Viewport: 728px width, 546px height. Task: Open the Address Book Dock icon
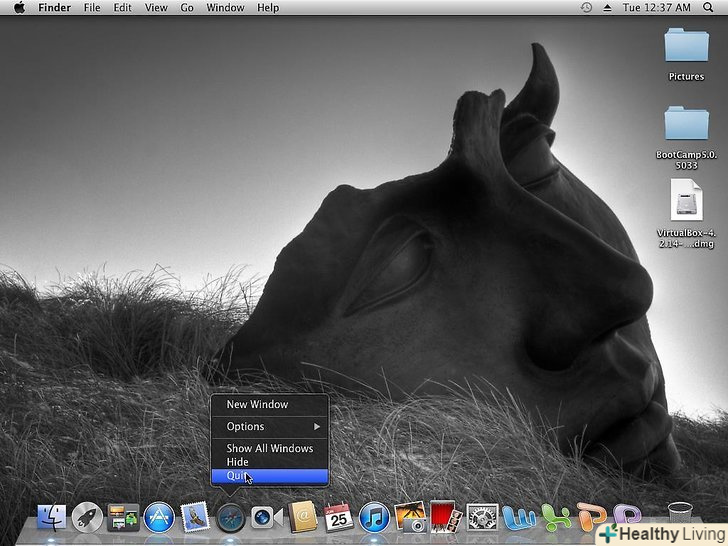(302, 517)
